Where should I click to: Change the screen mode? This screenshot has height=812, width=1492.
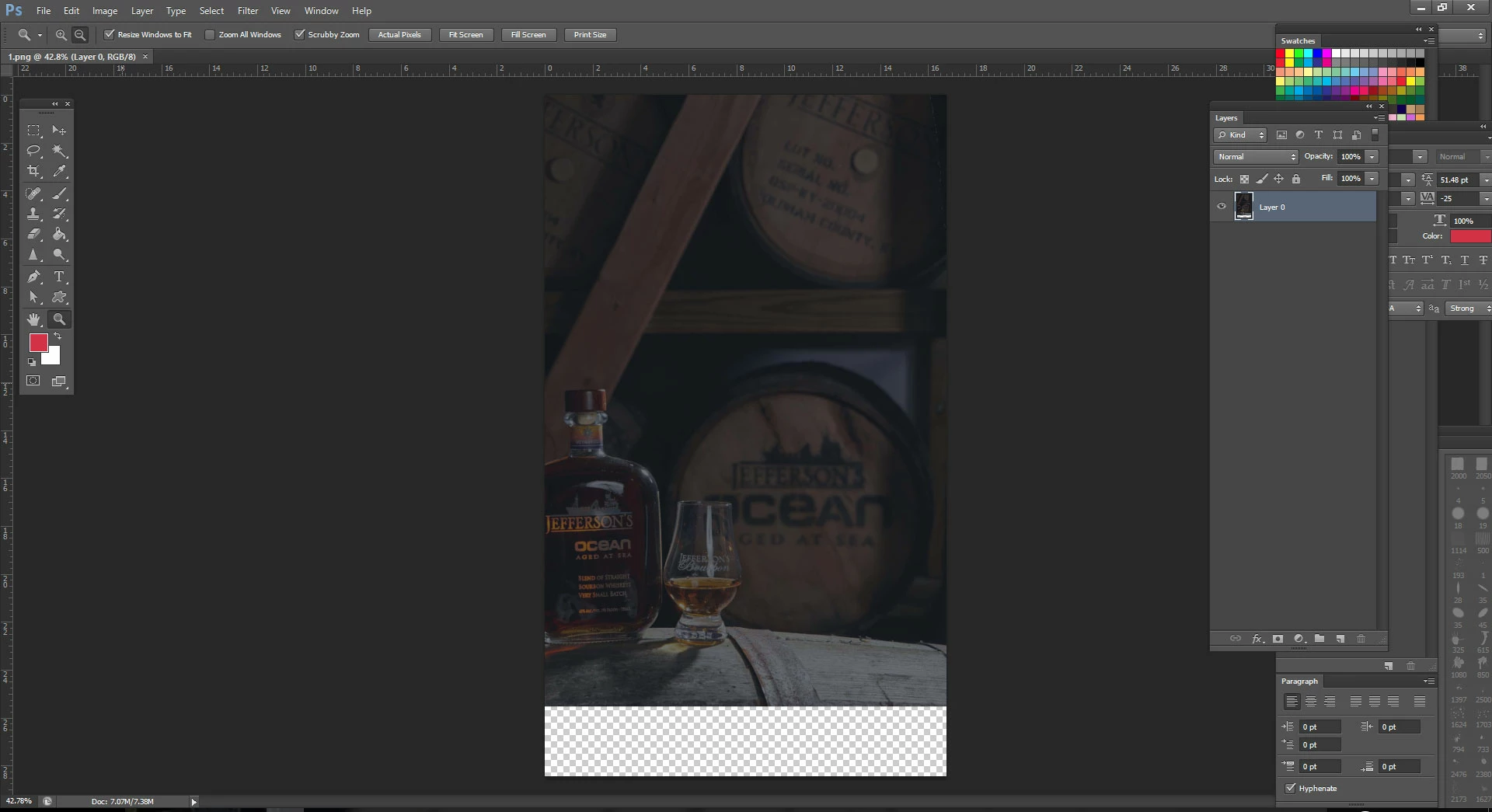(59, 381)
